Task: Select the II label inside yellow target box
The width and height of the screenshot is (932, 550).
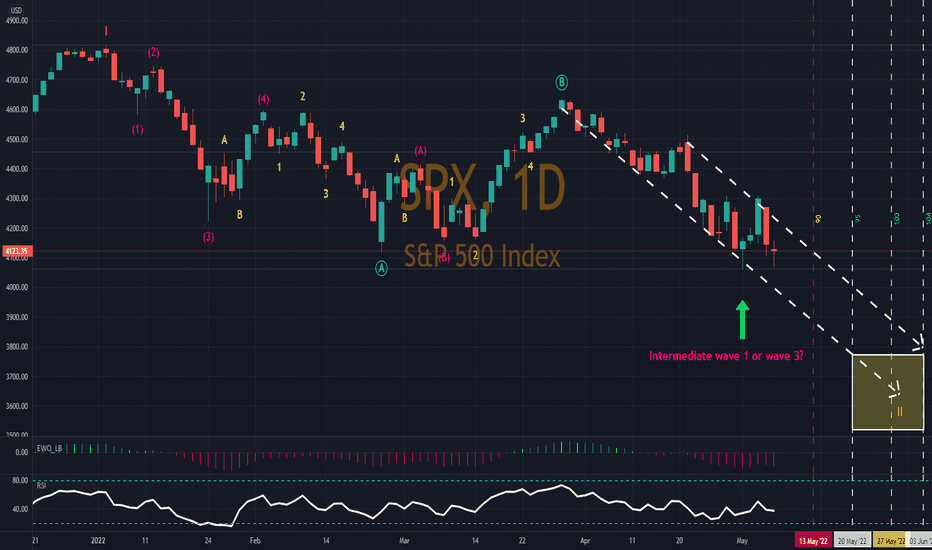Action: coord(900,411)
